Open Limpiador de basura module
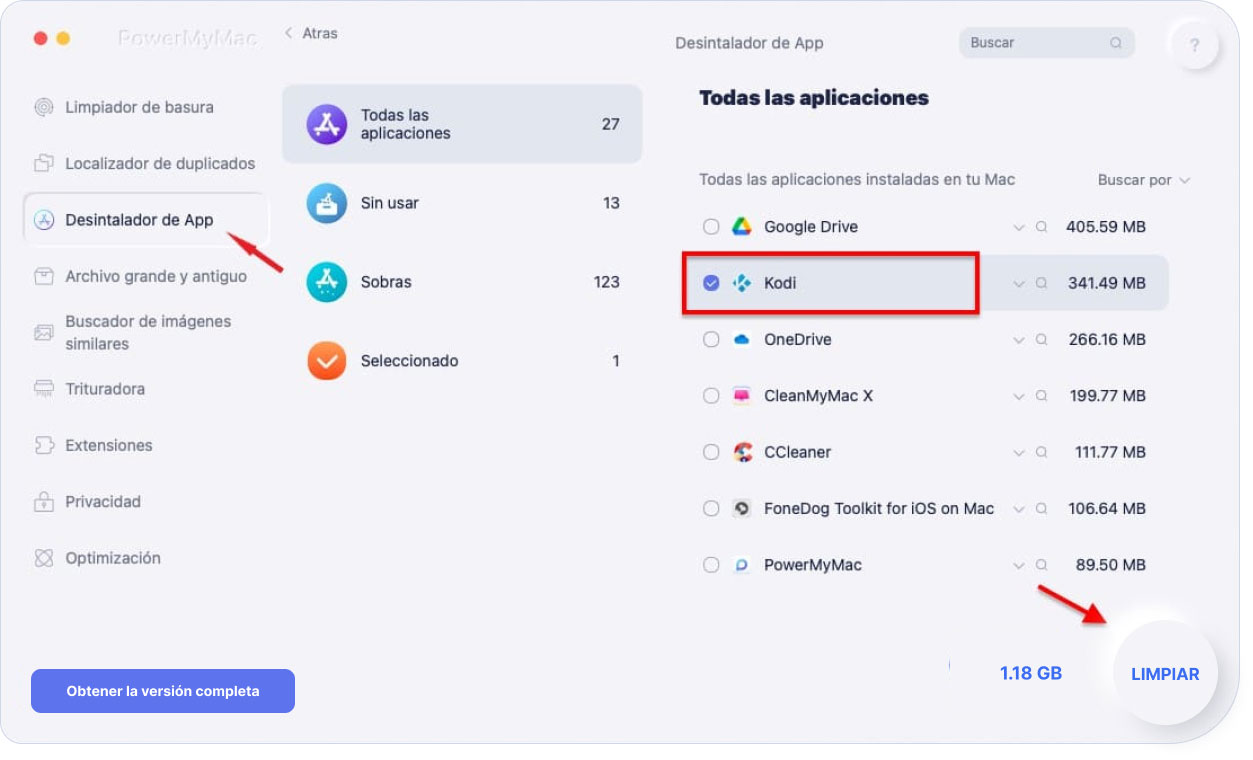 click(x=139, y=107)
